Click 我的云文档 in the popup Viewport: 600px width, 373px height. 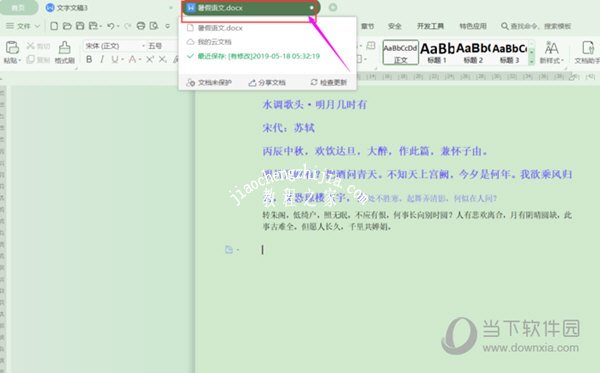coord(215,42)
